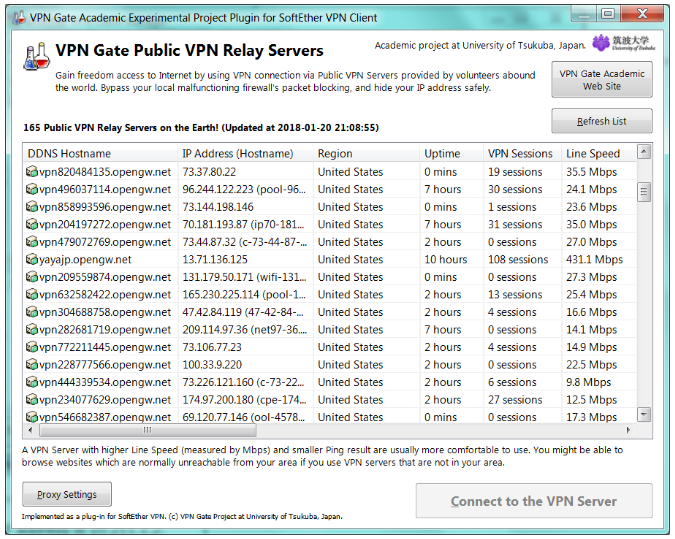Click server icon beside vpn772211445.opengw.net

(32, 347)
